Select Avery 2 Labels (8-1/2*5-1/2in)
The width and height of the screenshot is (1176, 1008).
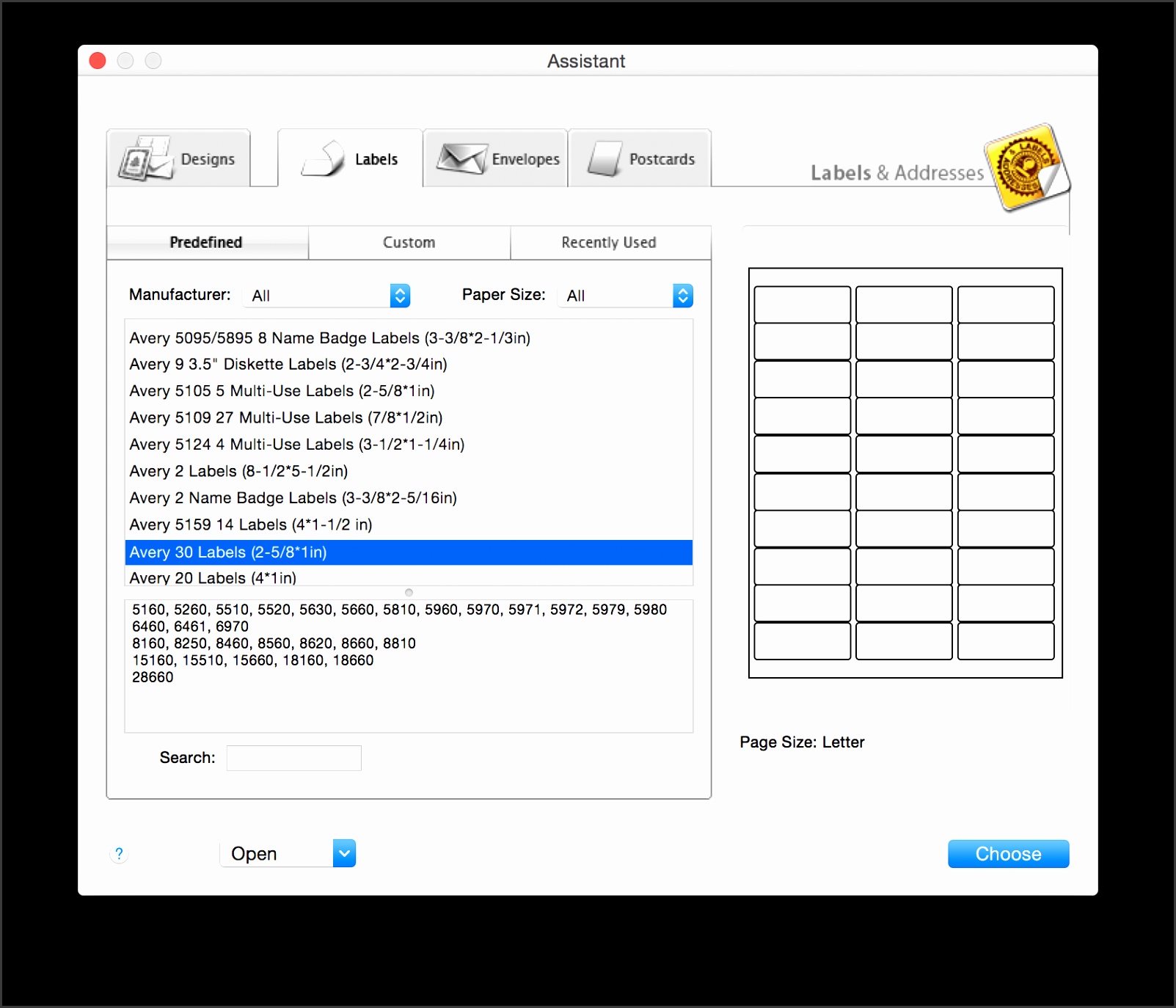(x=409, y=471)
